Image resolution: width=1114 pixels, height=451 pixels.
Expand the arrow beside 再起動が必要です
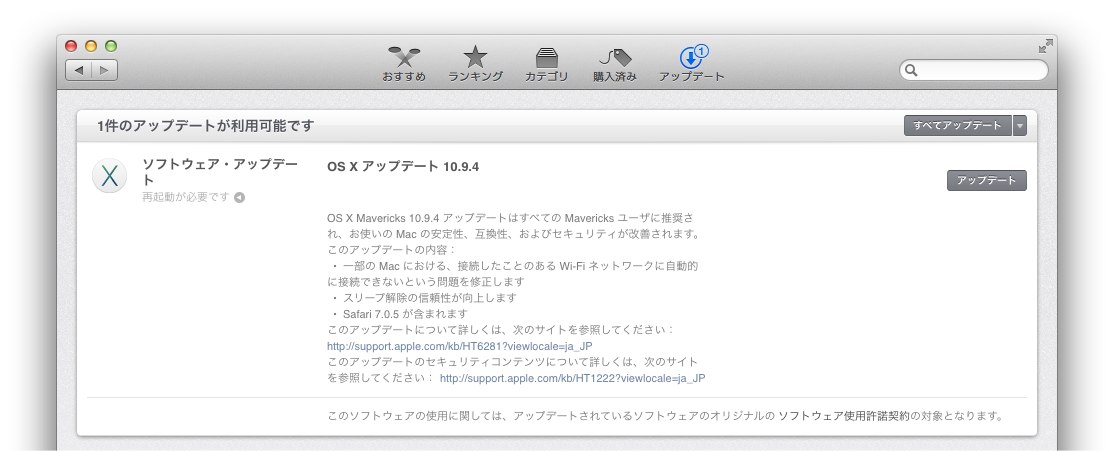point(239,197)
